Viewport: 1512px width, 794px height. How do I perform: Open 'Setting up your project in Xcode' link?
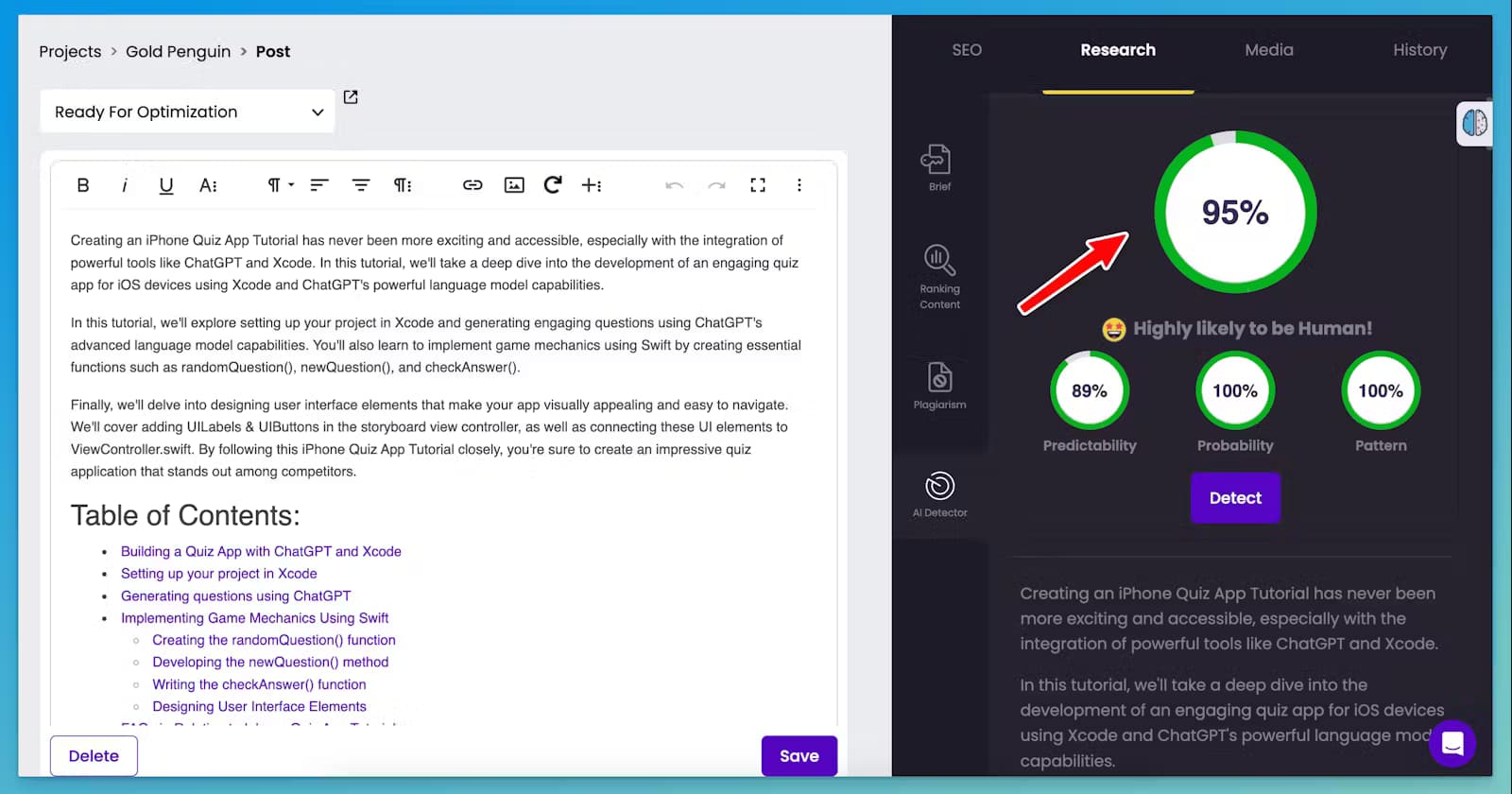pyautogui.click(x=218, y=574)
